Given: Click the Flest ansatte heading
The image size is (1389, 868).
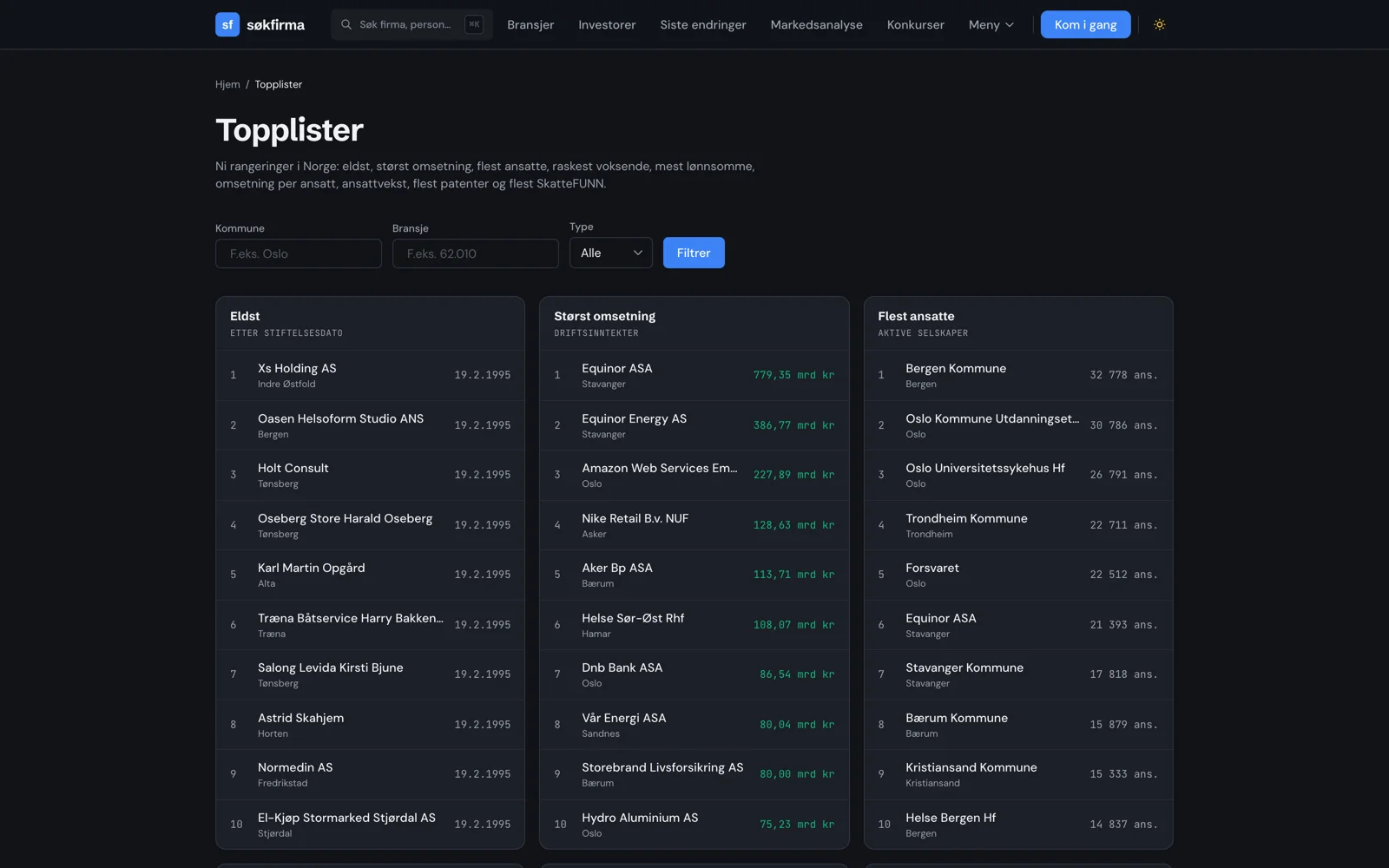Looking at the screenshot, I should (916, 316).
